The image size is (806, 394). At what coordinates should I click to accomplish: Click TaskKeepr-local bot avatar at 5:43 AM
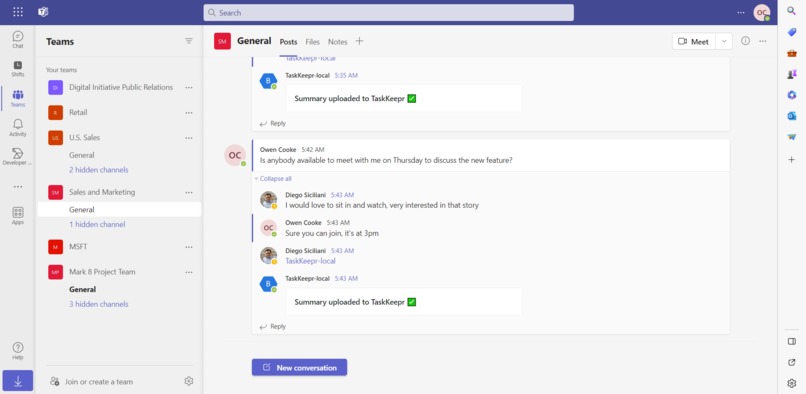point(268,284)
